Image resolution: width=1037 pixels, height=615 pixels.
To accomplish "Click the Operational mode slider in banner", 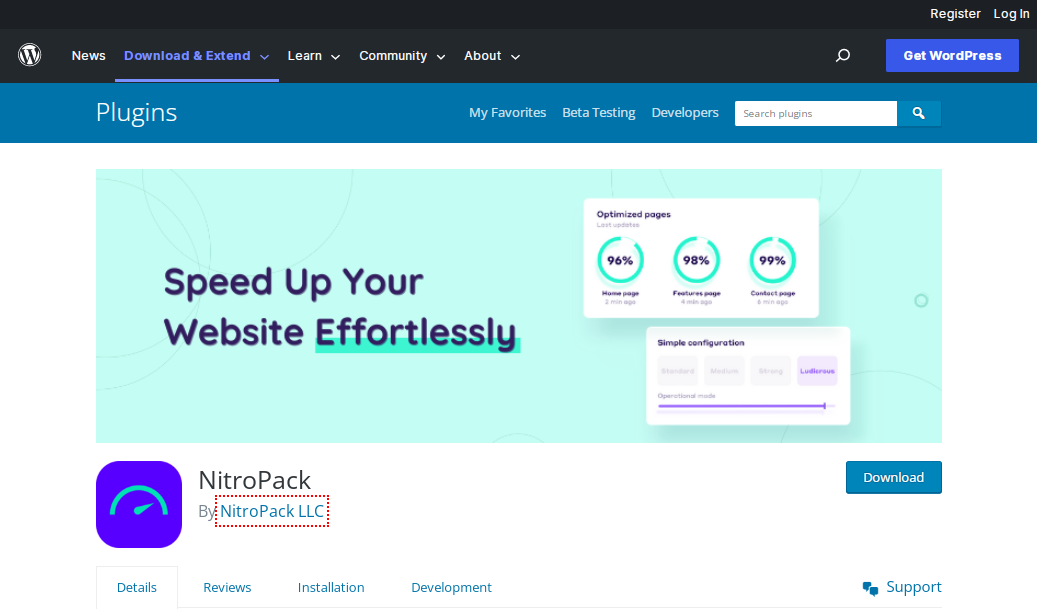I will click(747, 406).
